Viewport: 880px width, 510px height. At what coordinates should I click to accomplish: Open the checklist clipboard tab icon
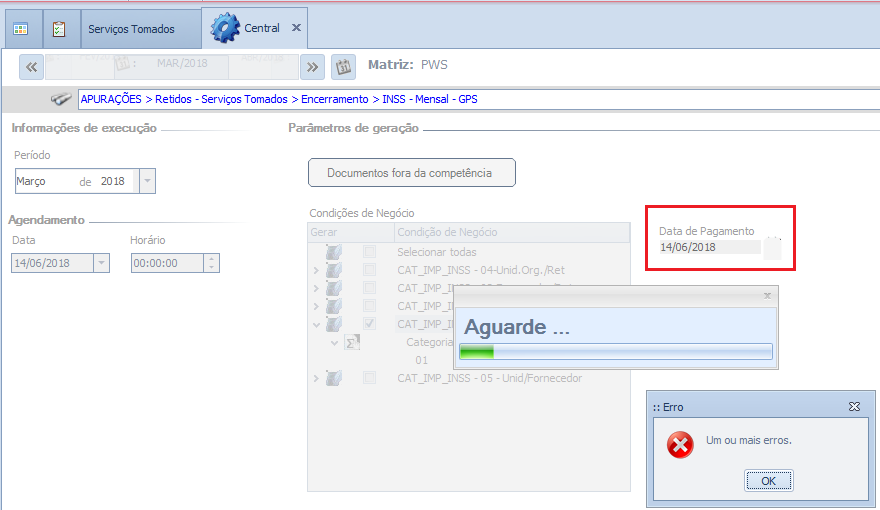[59, 29]
